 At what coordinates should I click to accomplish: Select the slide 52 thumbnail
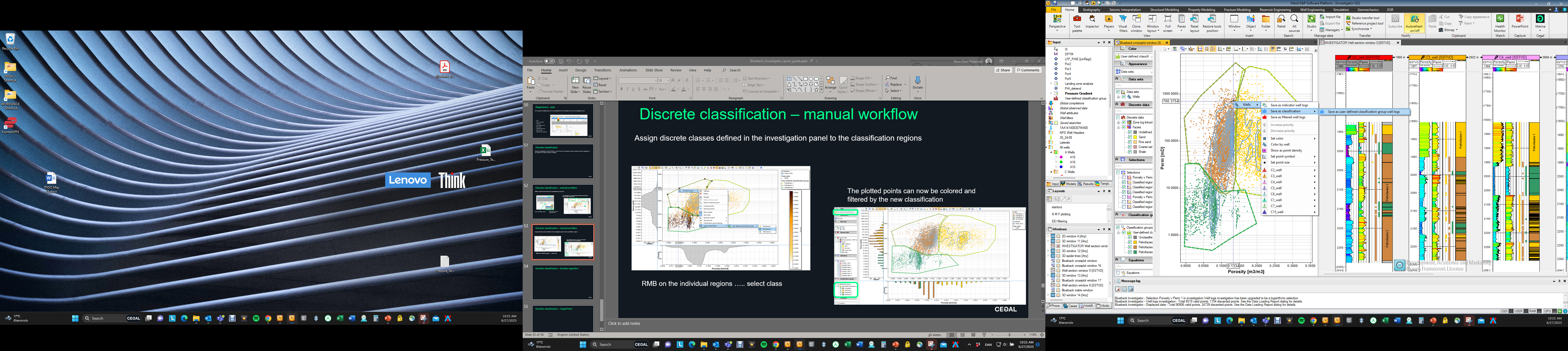click(562, 201)
